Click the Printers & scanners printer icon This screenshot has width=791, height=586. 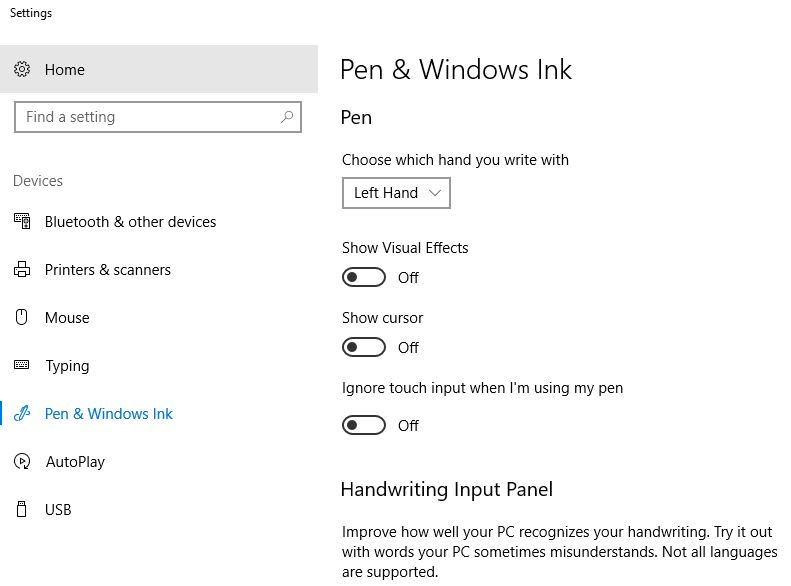pos(22,269)
